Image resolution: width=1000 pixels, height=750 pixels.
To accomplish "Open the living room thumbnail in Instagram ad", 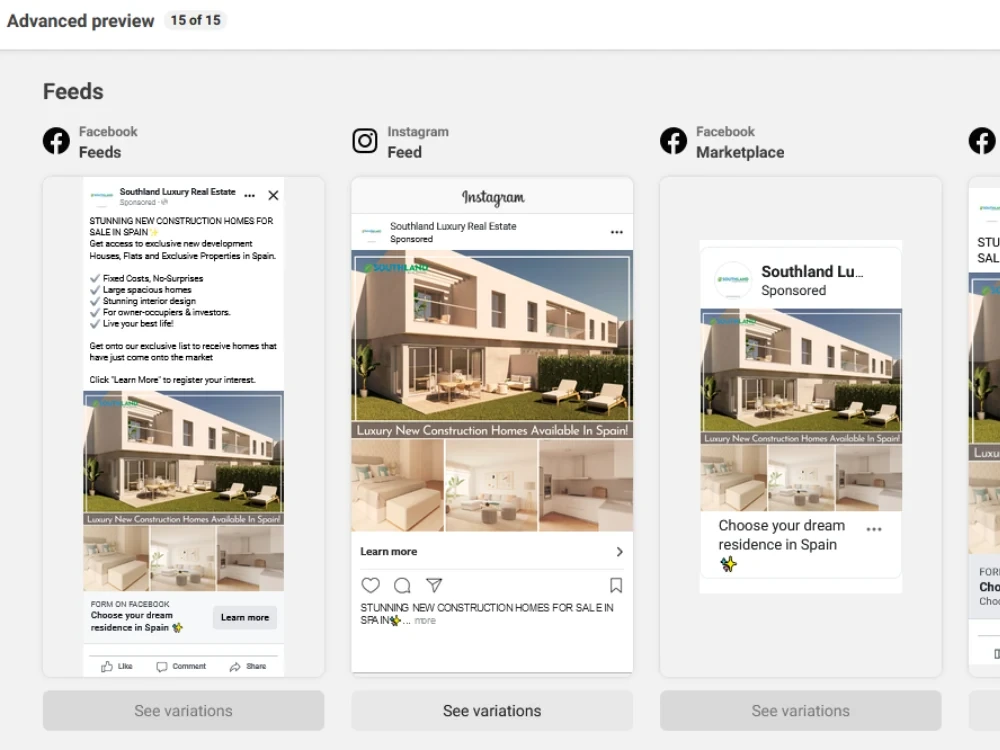I will pos(491,485).
